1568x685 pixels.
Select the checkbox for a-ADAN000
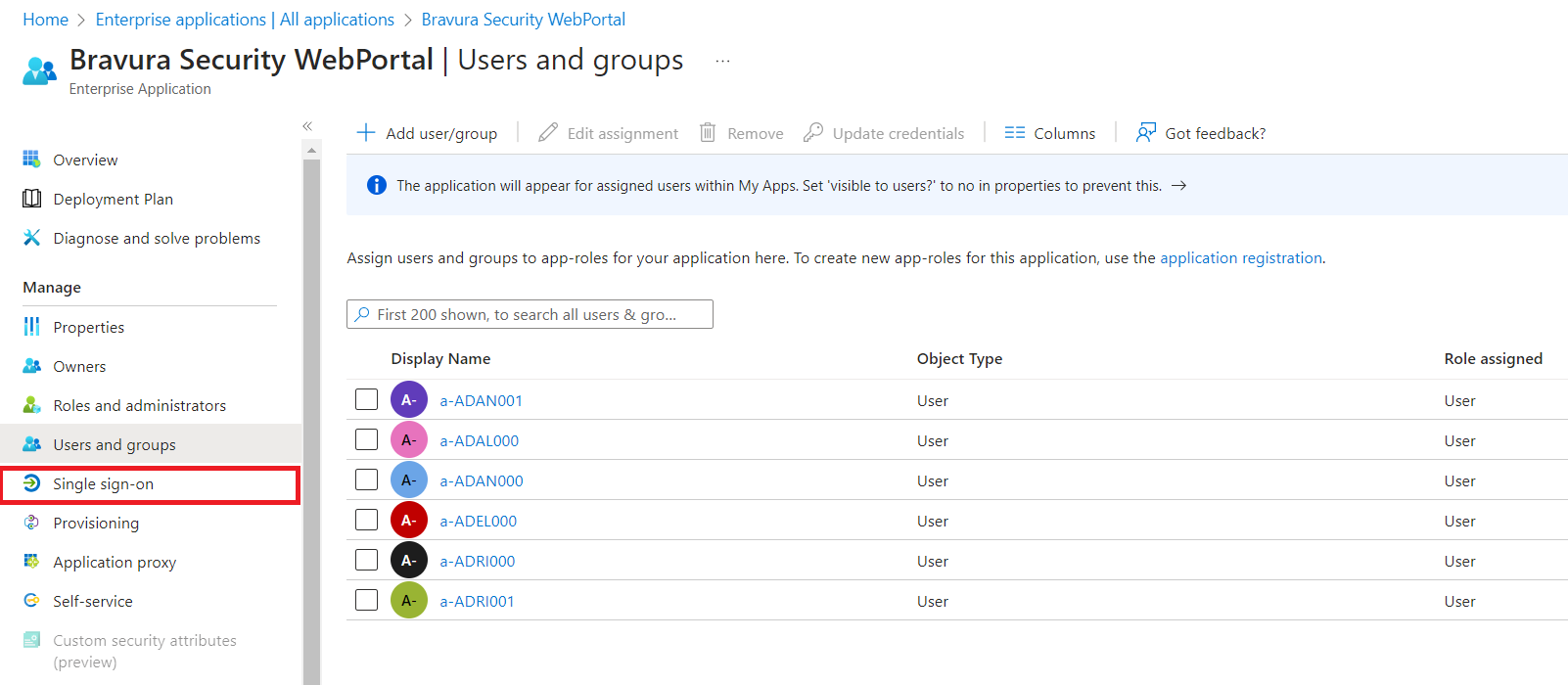[x=366, y=479]
